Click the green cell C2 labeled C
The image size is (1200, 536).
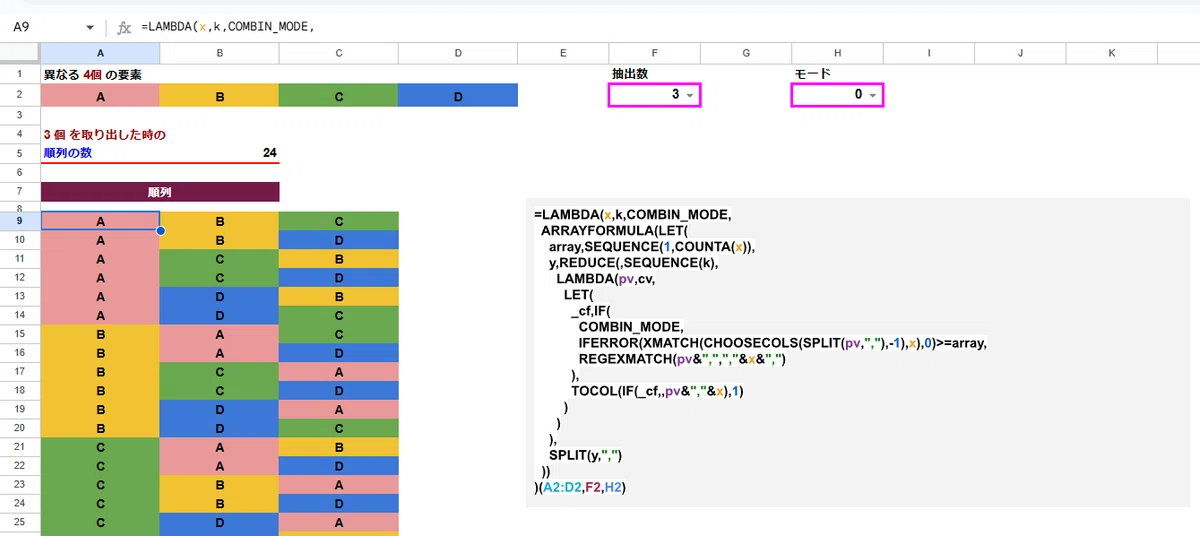pyautogui.click(x=339, y=96)
